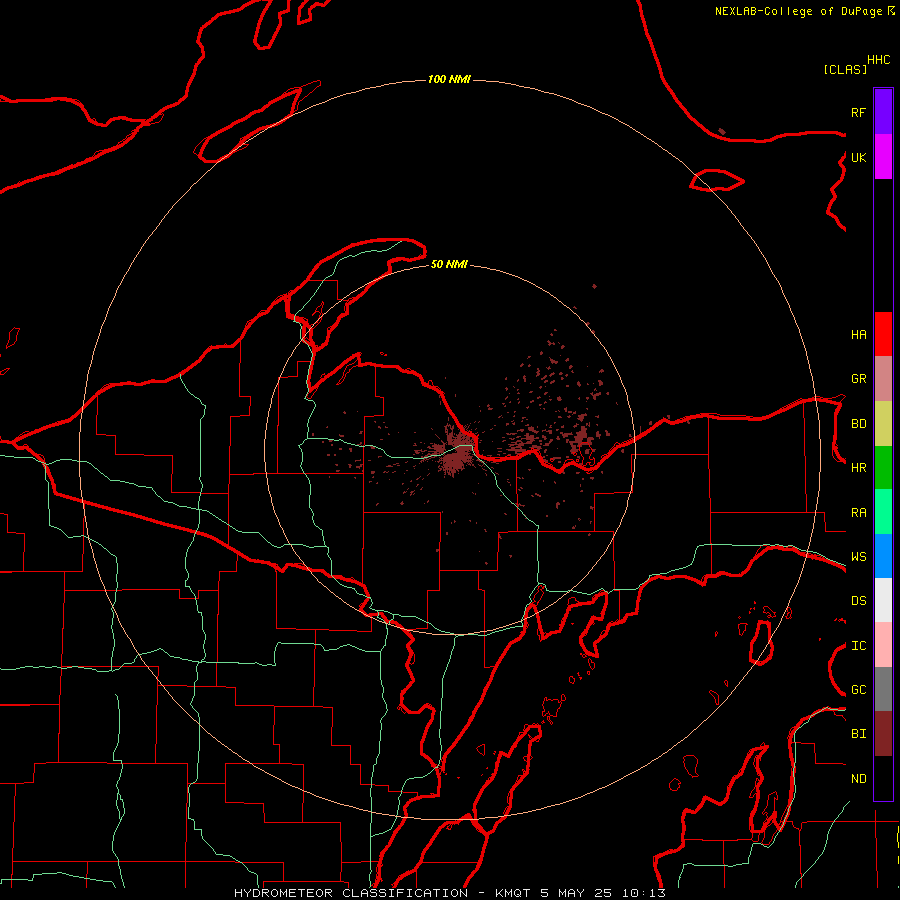Click the HHC product label
The height and width of the screenshot is (900, 900).
878,60
